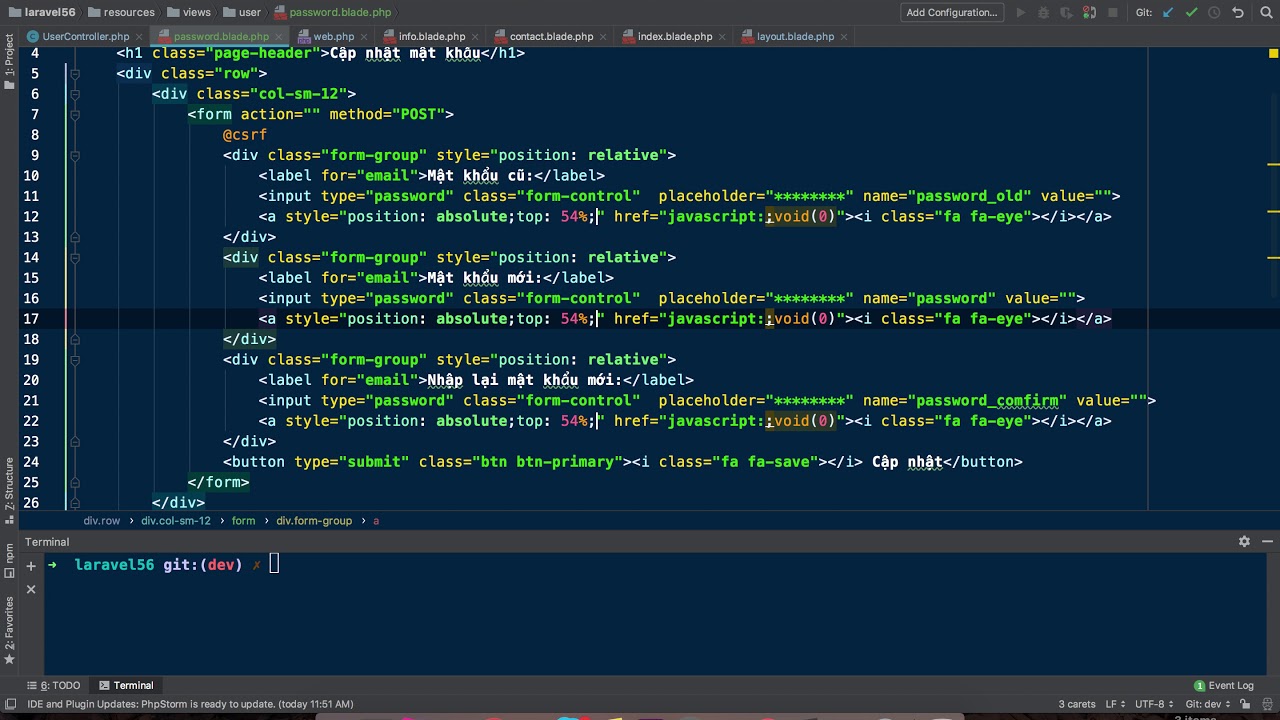The image size is (1280, 720).
Task: Close the info.blade.php tab
Action: point(474,37)
